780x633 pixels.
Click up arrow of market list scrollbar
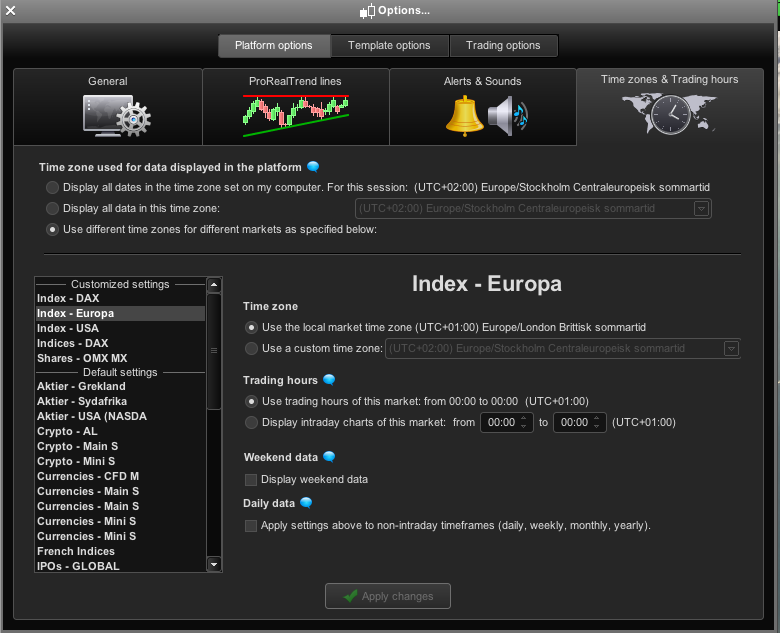coord(214,285)
